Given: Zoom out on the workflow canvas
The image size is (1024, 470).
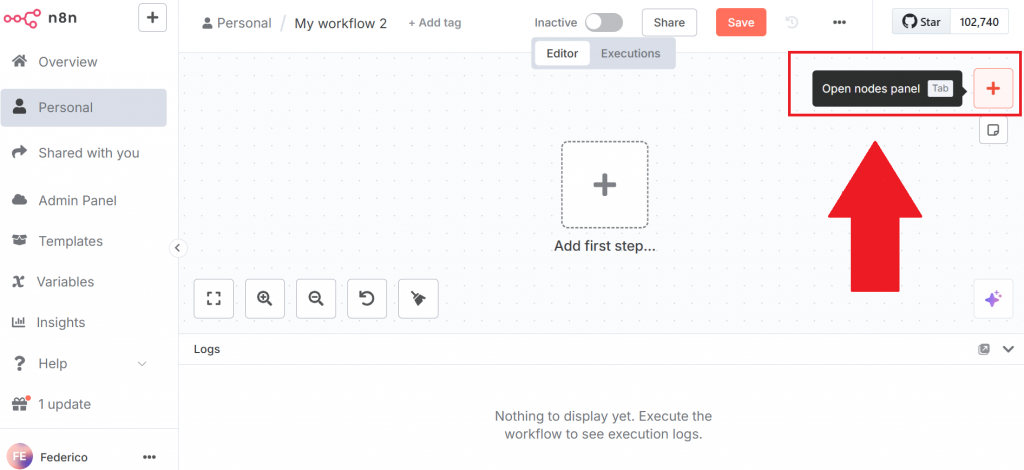Looking at the screenshot, I should (316, 298).
